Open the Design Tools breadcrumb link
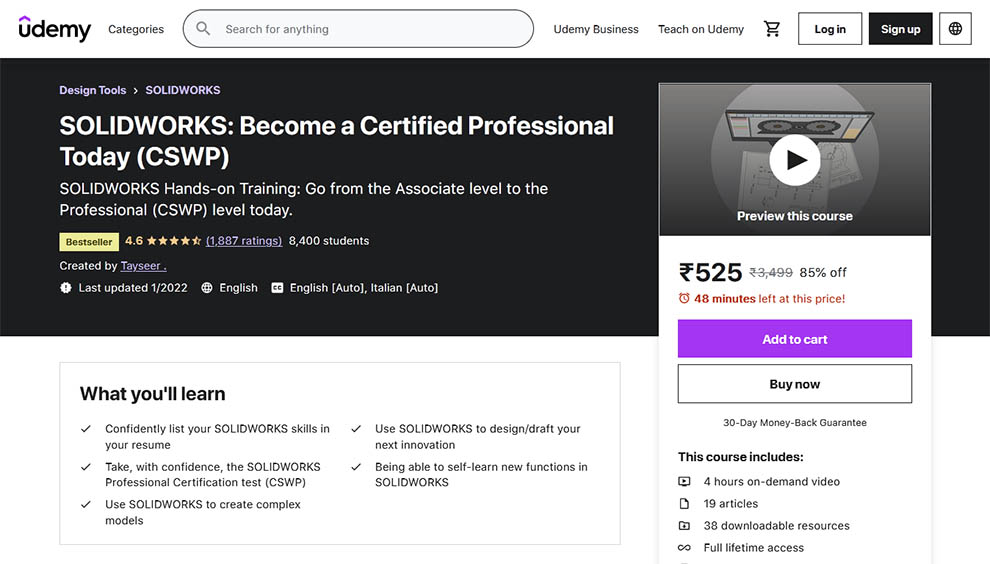 click(93, 90)
